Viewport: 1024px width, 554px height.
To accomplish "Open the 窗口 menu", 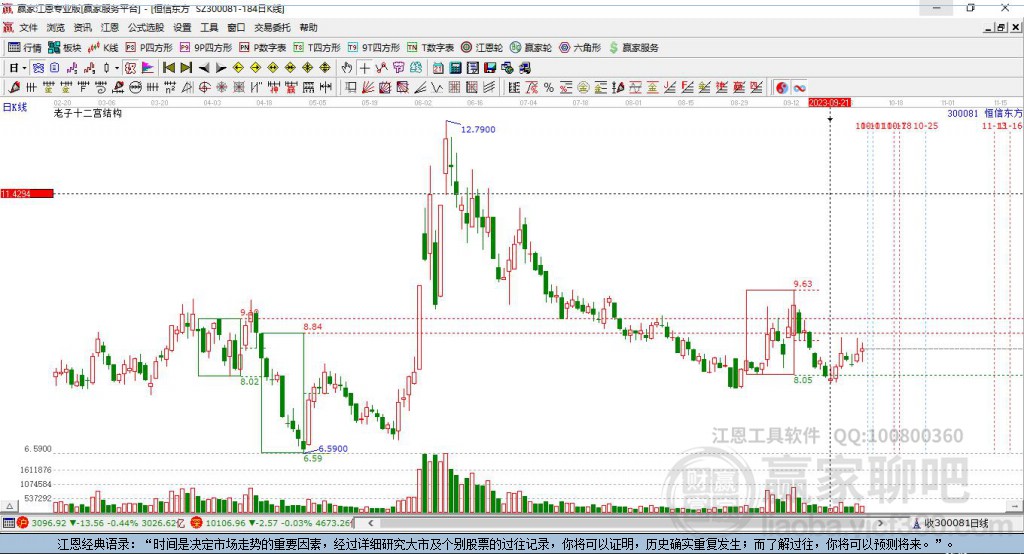I will coord(236,27).
